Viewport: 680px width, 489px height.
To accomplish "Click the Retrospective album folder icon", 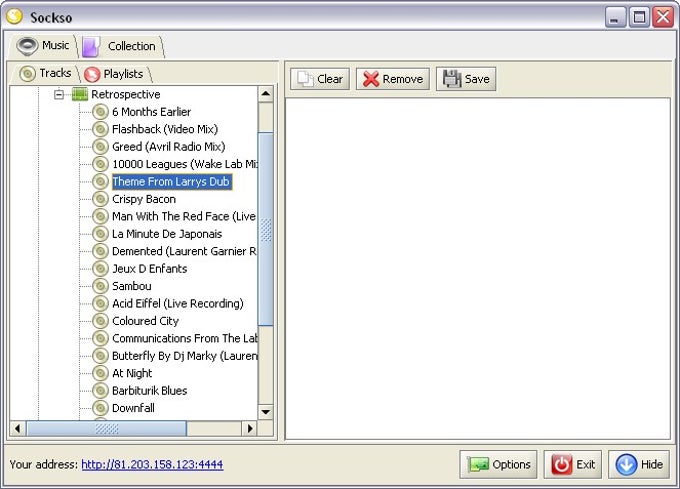I will coord(80,94).
